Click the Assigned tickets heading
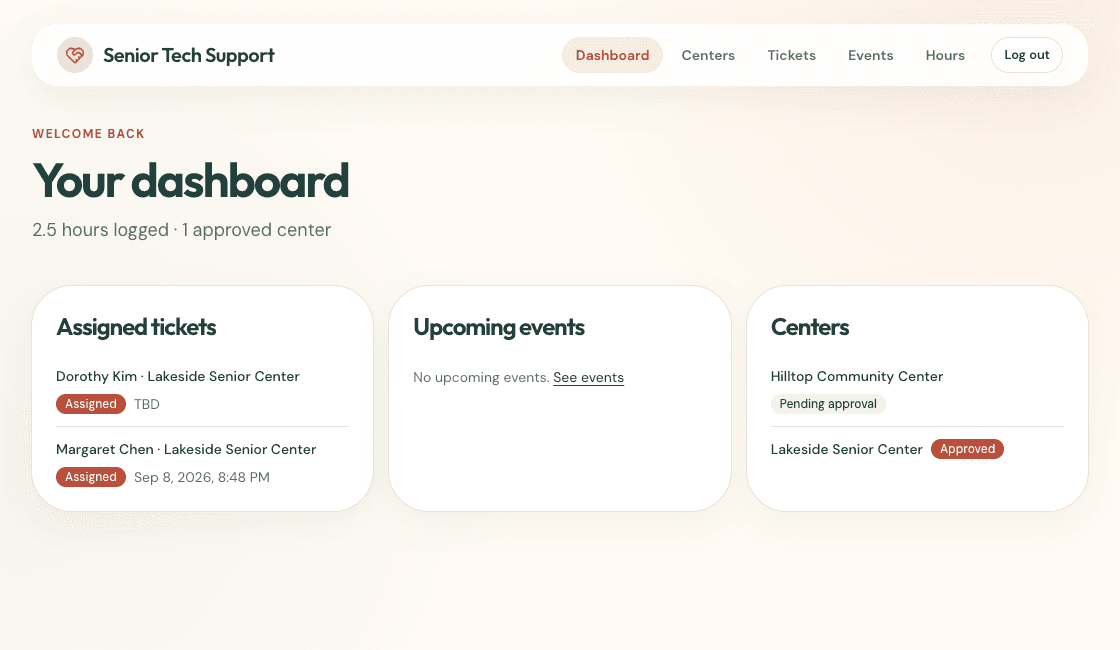This screenshot has width=1120, height=650. click(x=136, y=327)
